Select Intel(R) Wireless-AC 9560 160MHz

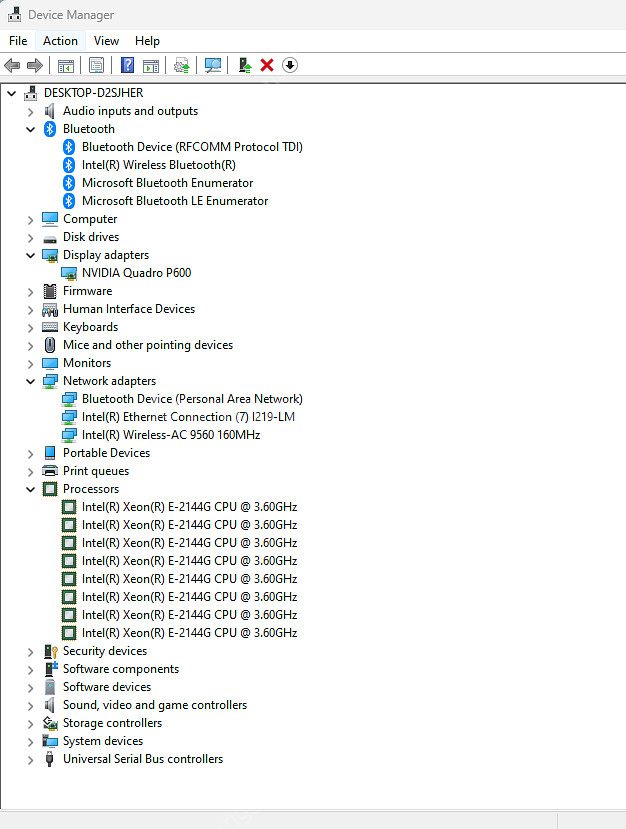coord(171,435)
